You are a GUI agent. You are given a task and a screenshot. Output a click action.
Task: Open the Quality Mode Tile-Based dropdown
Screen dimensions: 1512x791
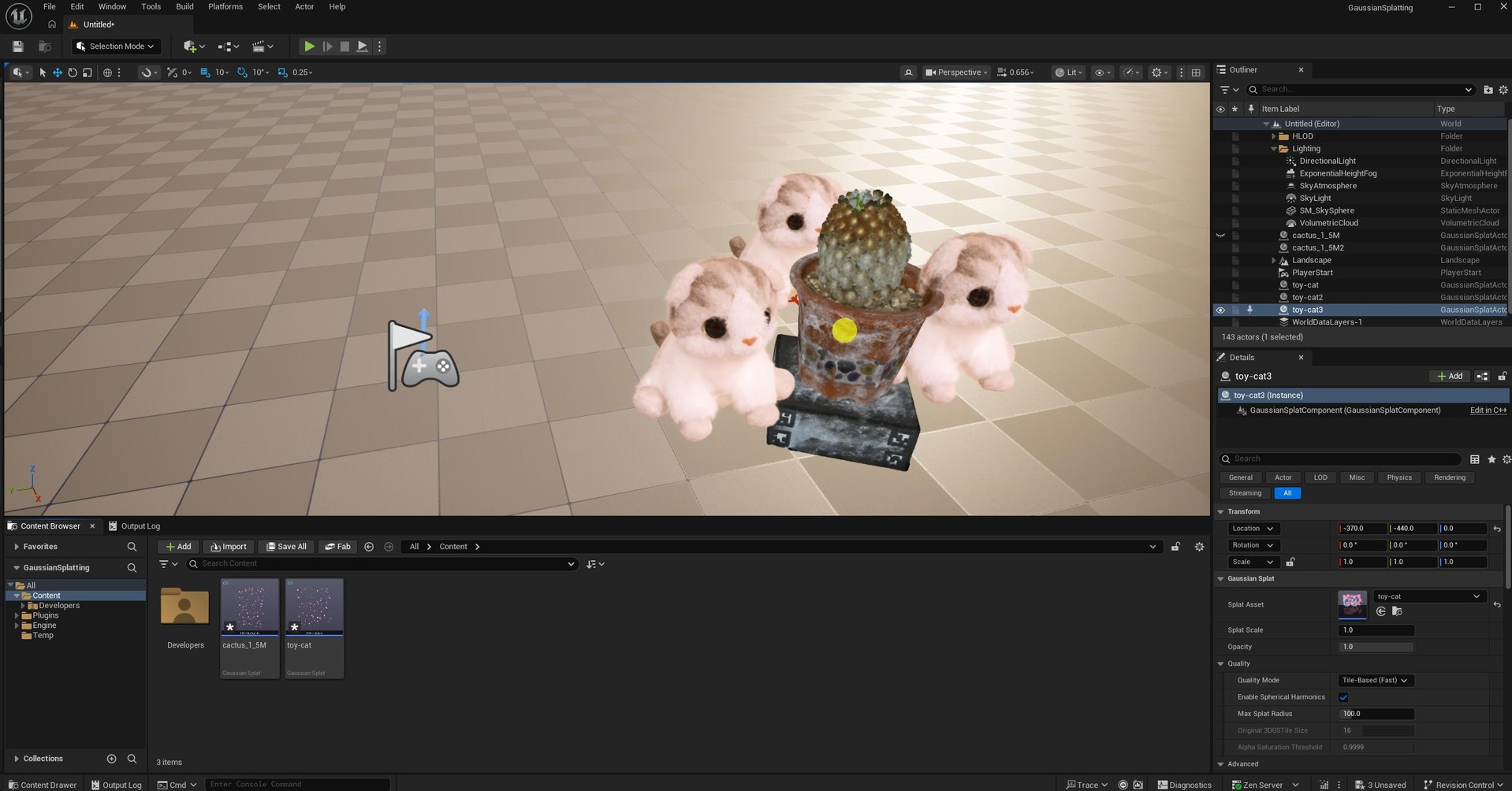pyautogui.click(x=1375, y=681)
